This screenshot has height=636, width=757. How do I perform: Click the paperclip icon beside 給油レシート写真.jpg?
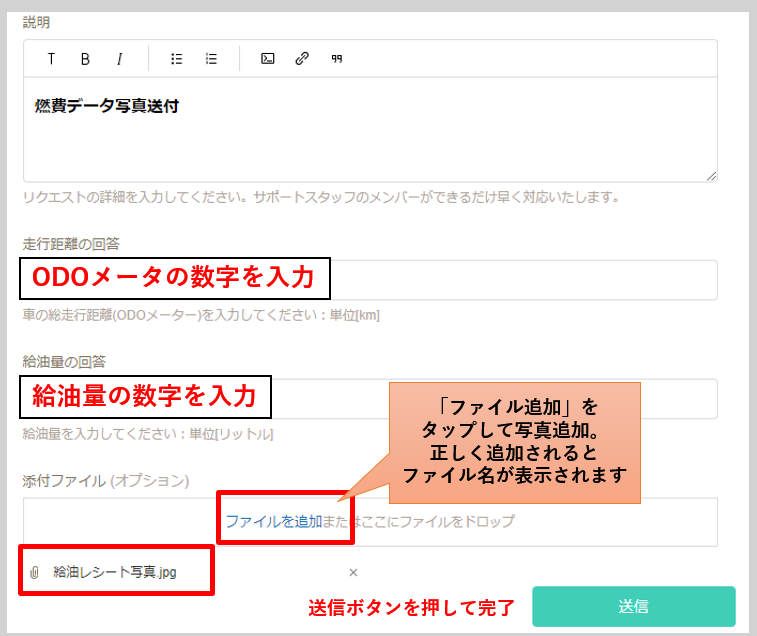tap(34, 572)
